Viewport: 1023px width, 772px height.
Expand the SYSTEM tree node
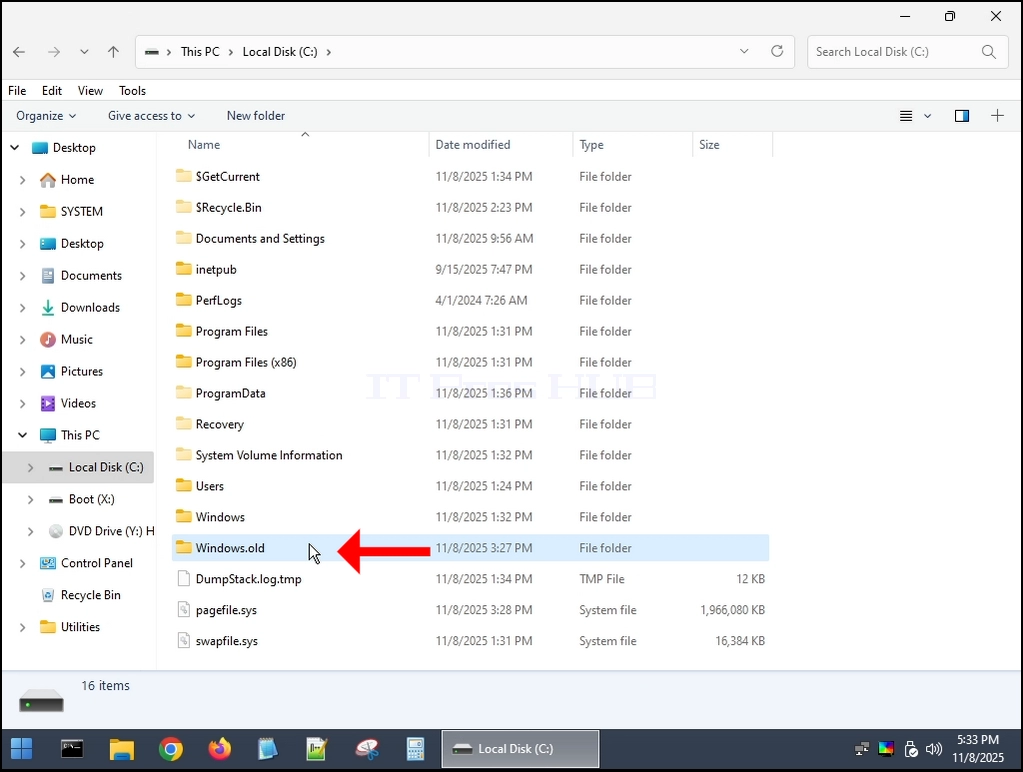click(x=22, y=212)
